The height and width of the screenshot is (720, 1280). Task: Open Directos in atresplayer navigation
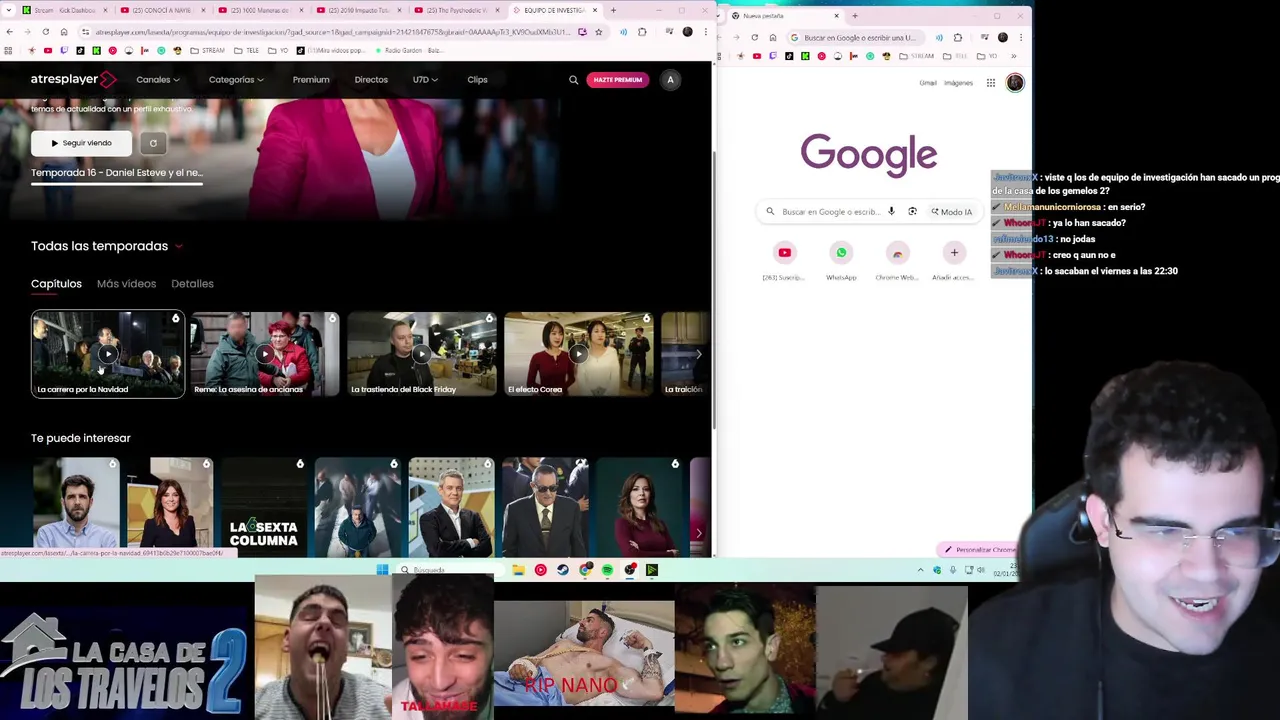(371, 80)
